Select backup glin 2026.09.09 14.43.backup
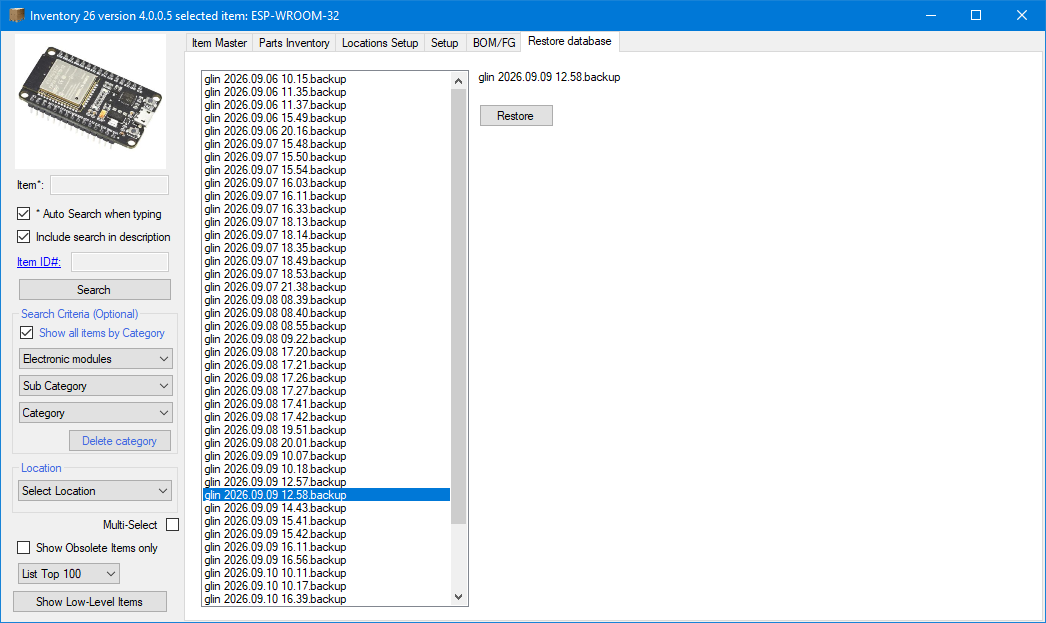 click(x=326, y=508)
